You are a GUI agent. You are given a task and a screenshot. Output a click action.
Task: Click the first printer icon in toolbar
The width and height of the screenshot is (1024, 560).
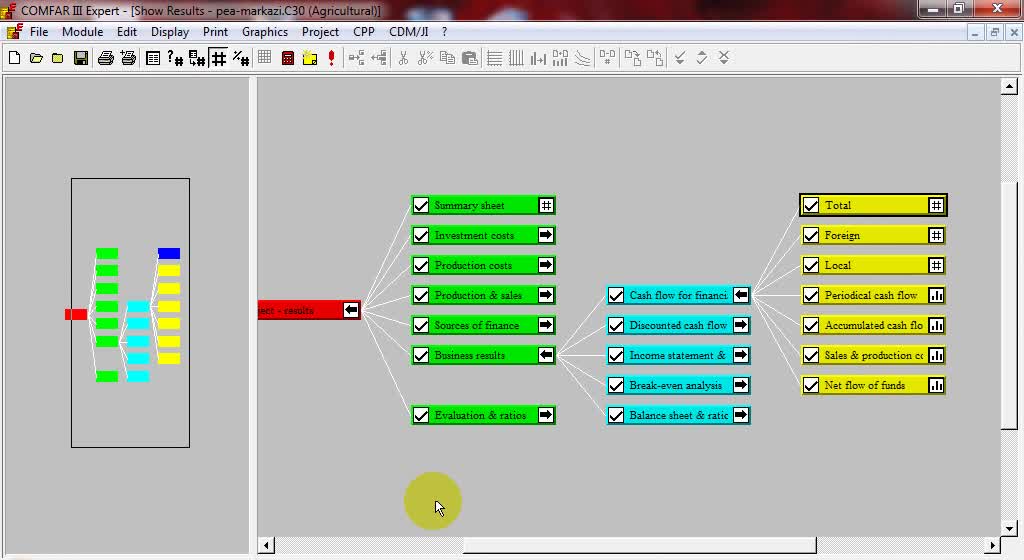coord(106,58)
